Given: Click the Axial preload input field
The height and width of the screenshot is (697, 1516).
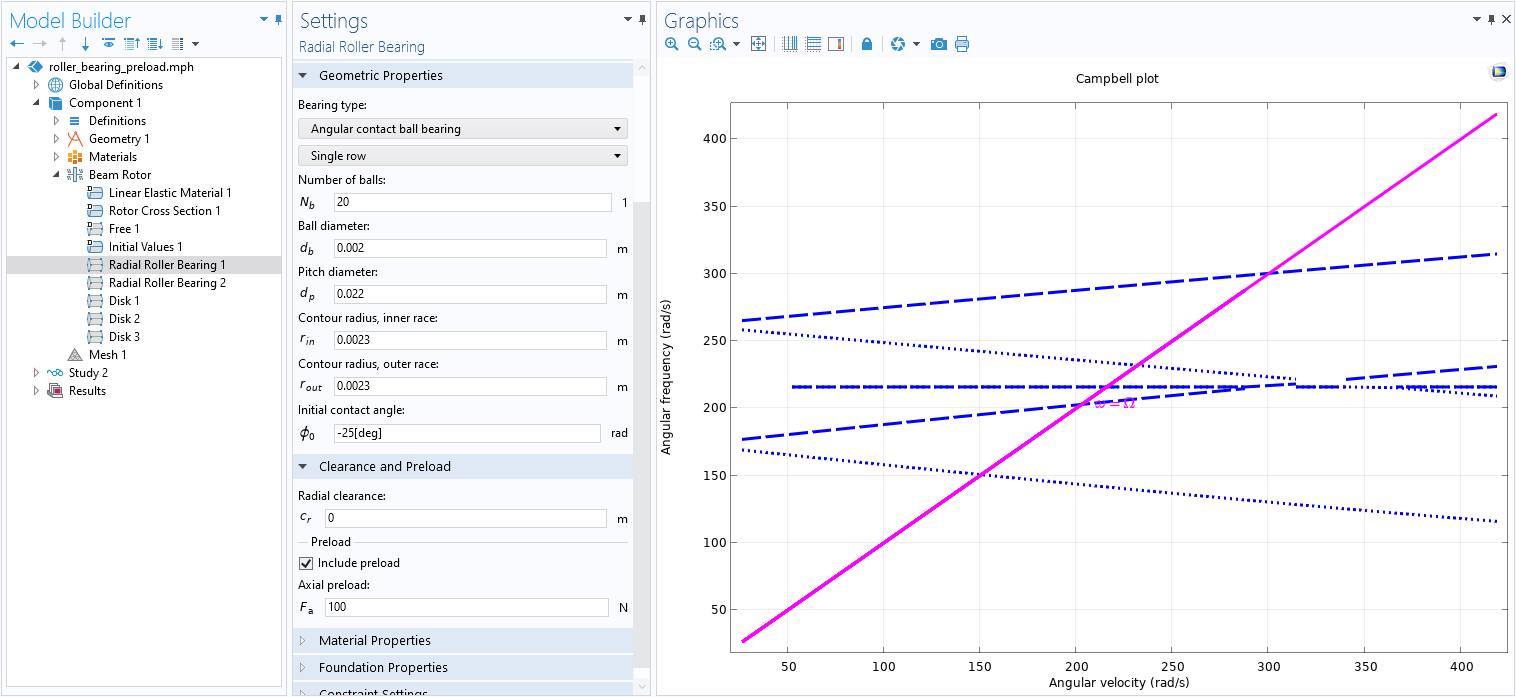Looking at the screenshot, I should [466, 608].
